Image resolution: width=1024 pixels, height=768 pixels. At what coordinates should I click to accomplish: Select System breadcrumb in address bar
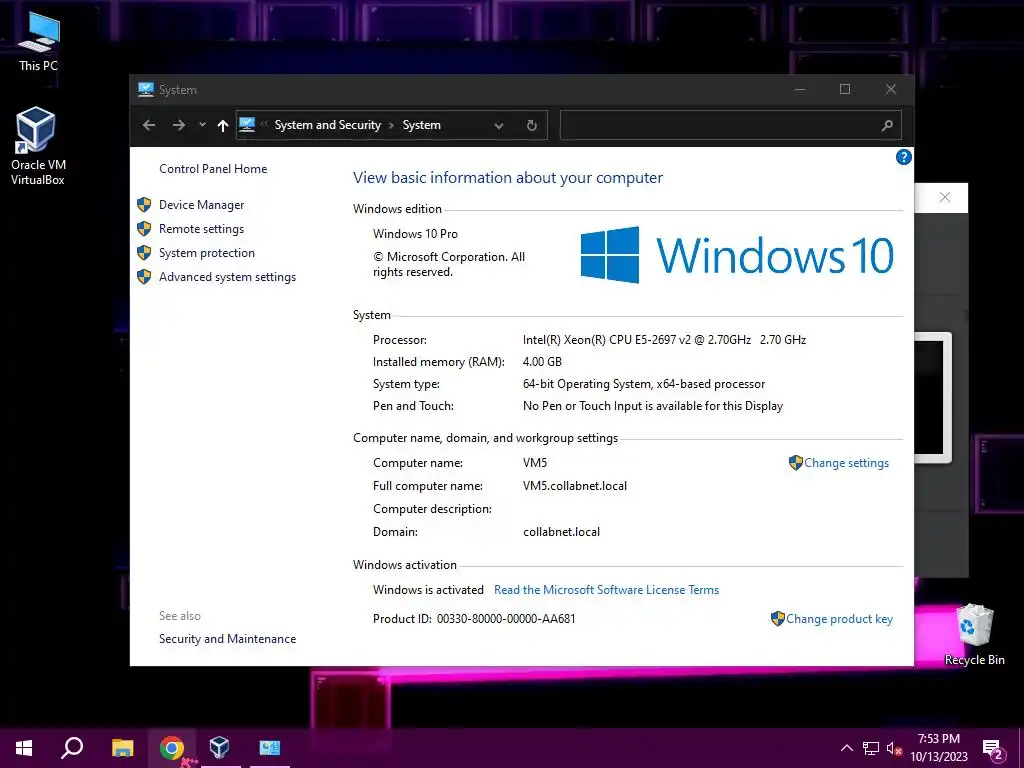421,125
